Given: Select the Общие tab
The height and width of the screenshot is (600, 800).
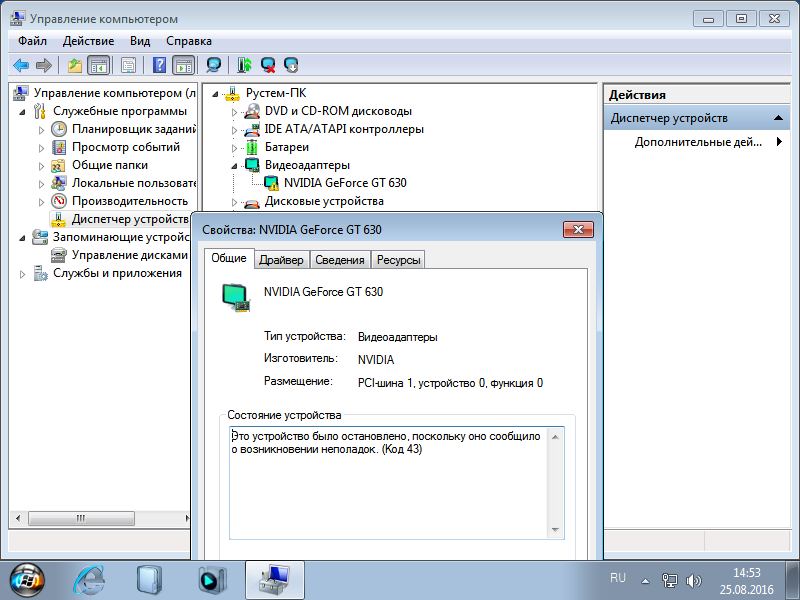Looking at the screenshot, I should (229, 258).
